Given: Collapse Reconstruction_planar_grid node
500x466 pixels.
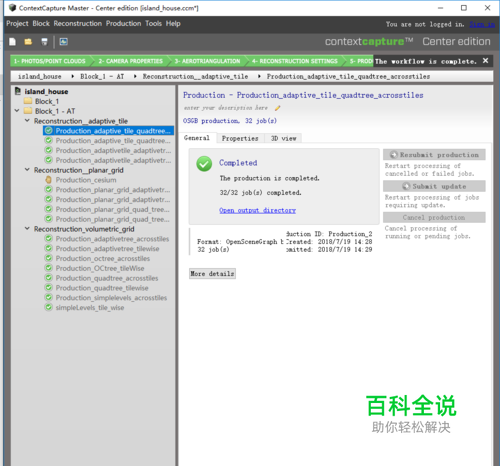Looking at the screenshot, I should click(27, 170).
